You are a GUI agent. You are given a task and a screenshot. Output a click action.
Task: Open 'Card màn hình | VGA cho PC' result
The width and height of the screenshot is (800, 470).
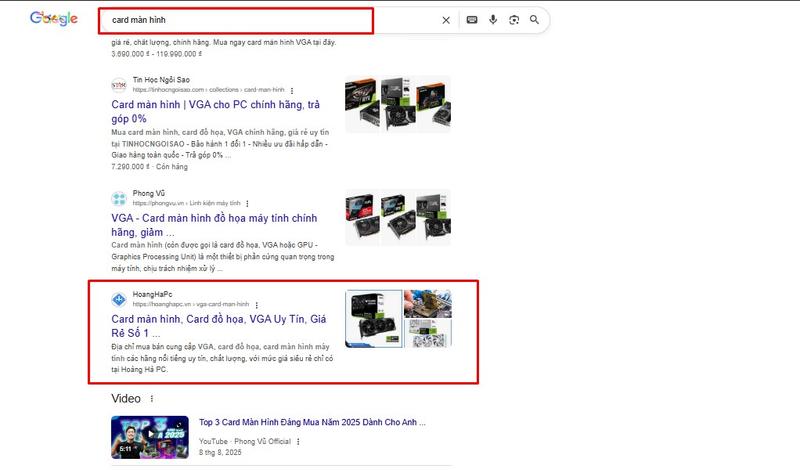pyautogui.click(x=215, y=111)
